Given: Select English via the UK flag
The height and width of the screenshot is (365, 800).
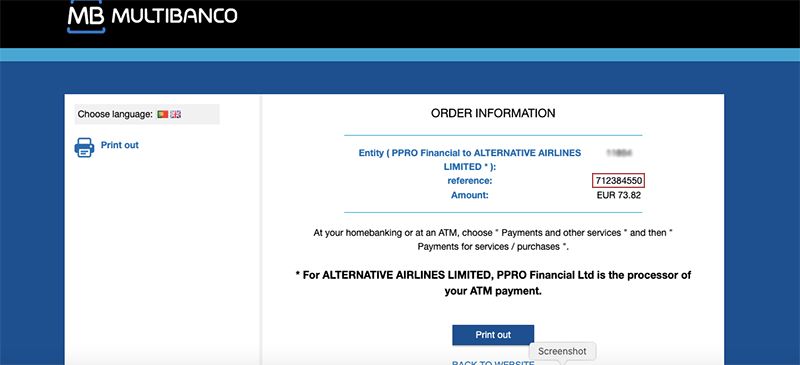Looking at the screenshot, I should [176, 114].
